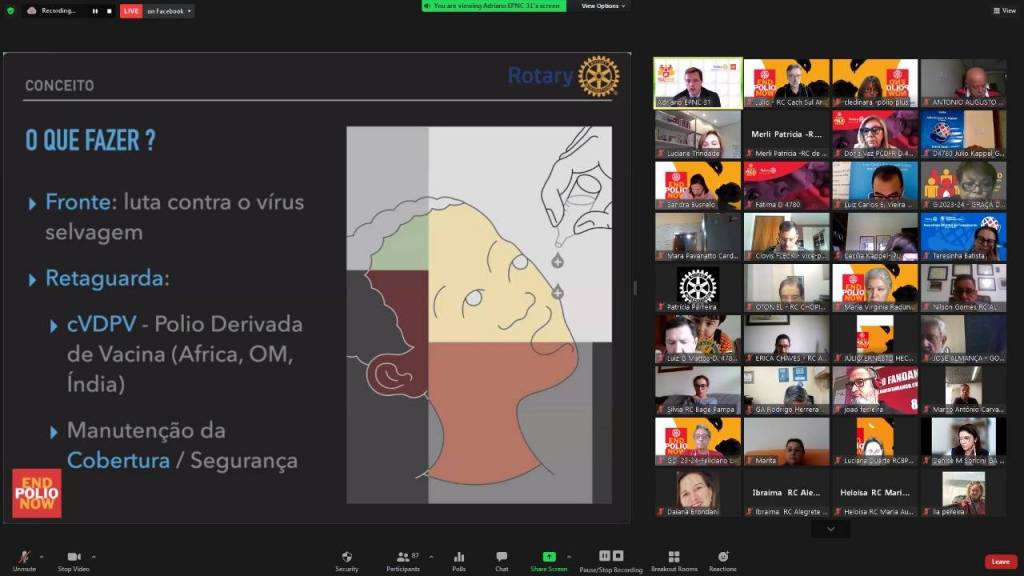Open the View Options dropdown

pyautogui.click(x=603, y=6)
